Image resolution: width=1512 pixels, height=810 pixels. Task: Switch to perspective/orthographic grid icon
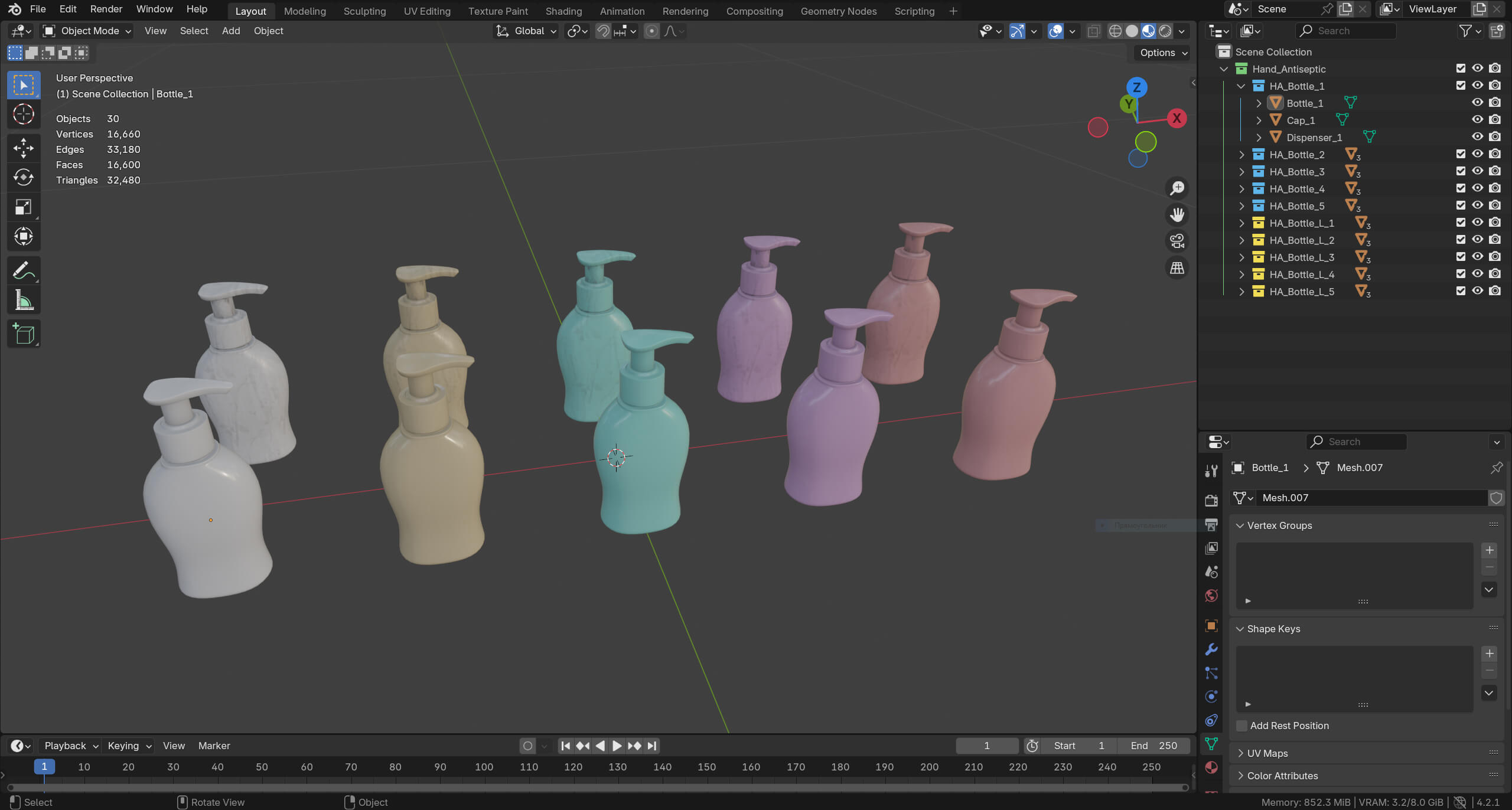(x=1177, y=268)
